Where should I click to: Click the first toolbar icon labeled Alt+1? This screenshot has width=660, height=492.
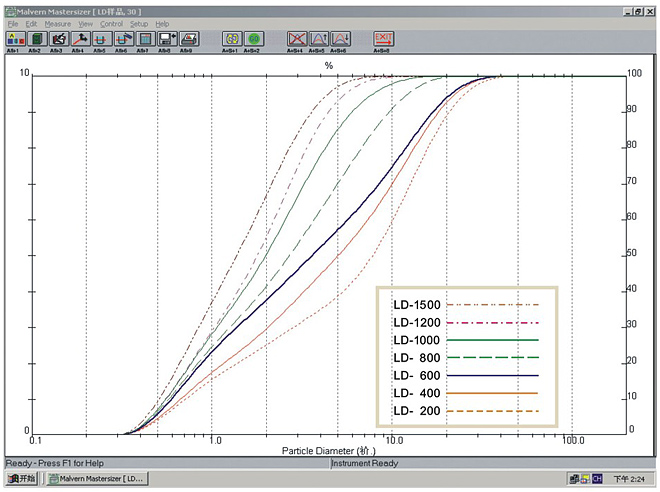[x=14, y=39]
